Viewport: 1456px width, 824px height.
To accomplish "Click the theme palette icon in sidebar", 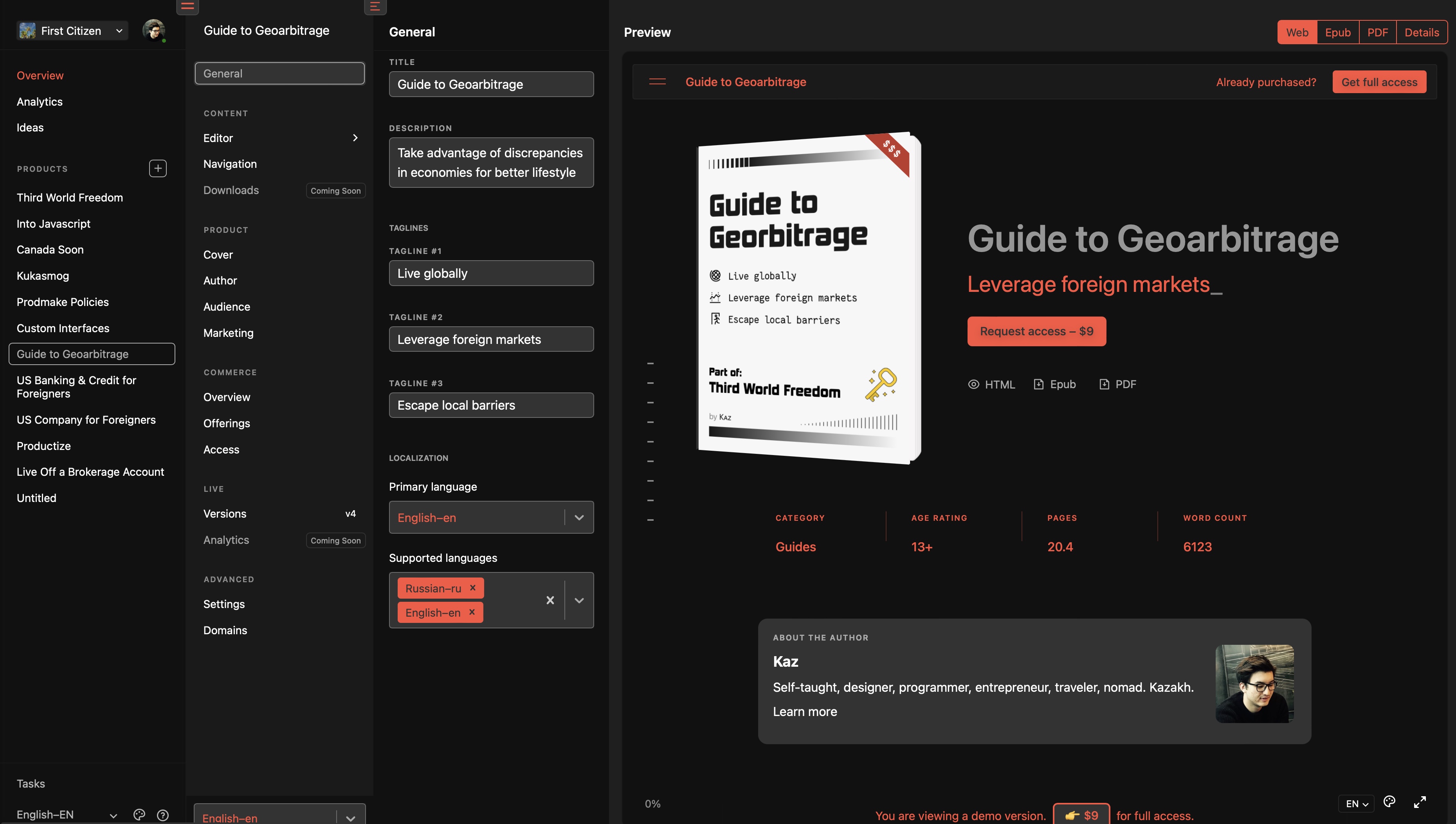I will pos(139,815).
